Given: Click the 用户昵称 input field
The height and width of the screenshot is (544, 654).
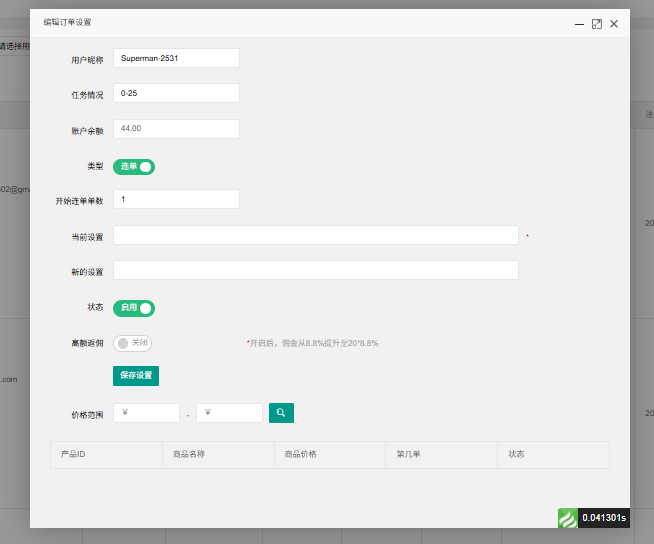Looking at the screenshot, I should (176, 59).
